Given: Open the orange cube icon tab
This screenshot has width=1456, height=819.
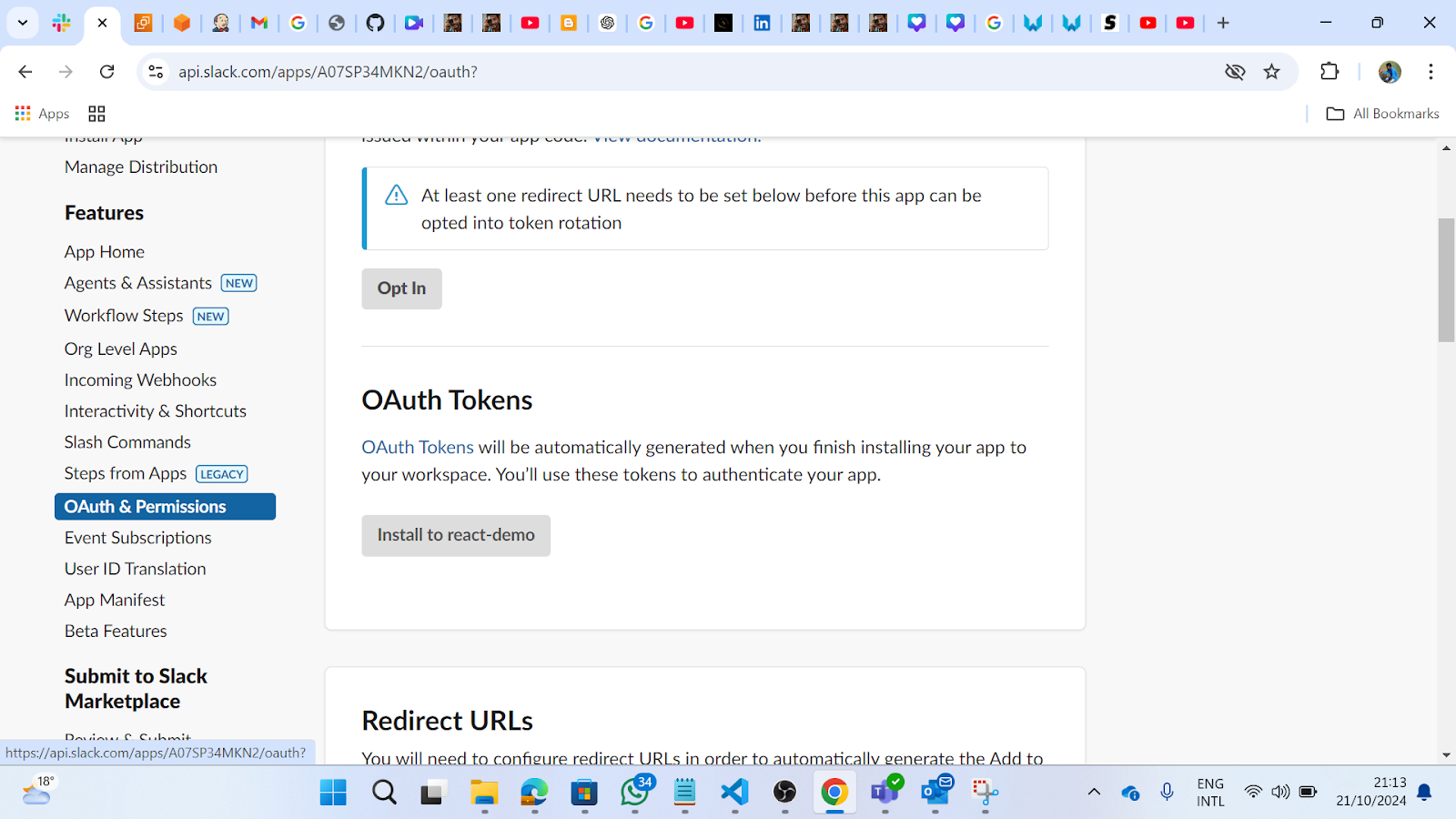Looking at the screenshot, I should tap(182, 23).
